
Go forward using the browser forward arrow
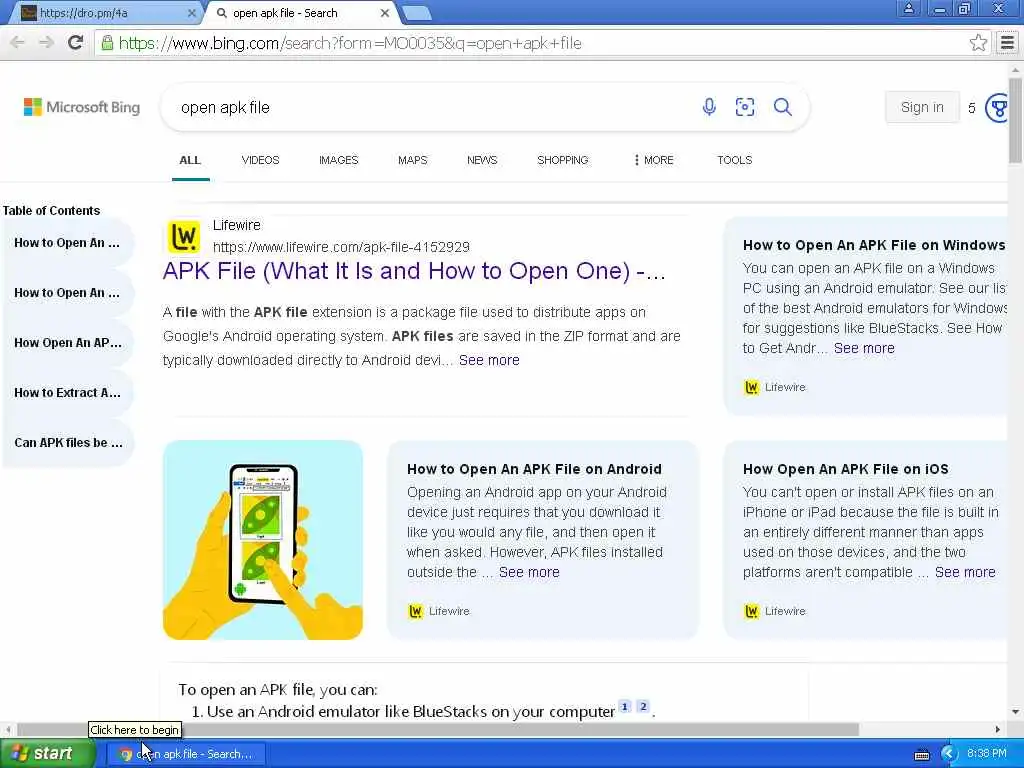46,43
